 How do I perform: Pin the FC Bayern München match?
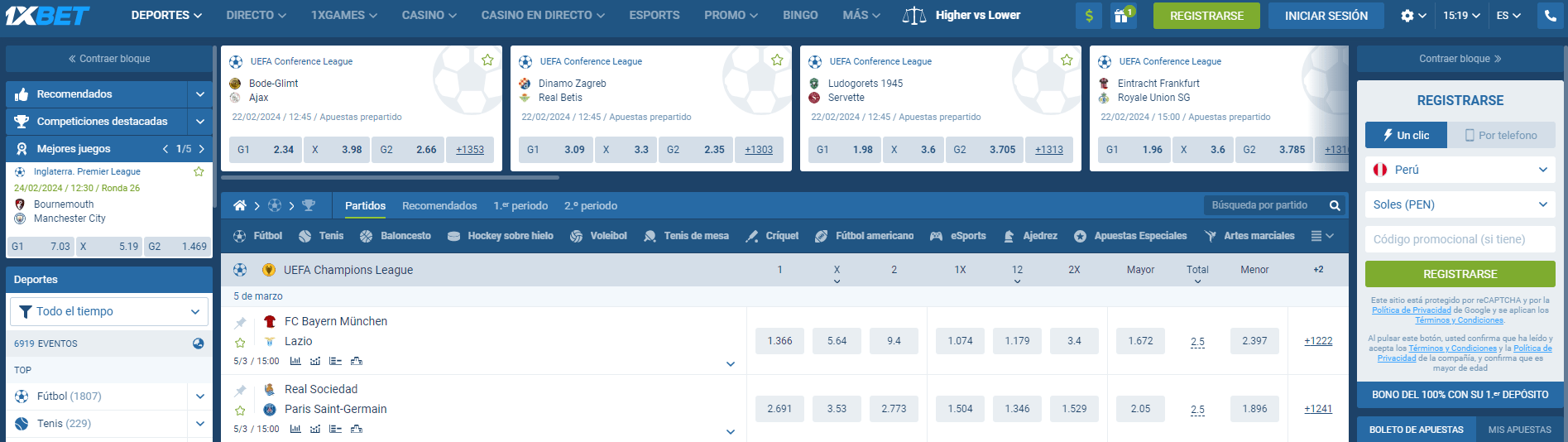point(240,322)
